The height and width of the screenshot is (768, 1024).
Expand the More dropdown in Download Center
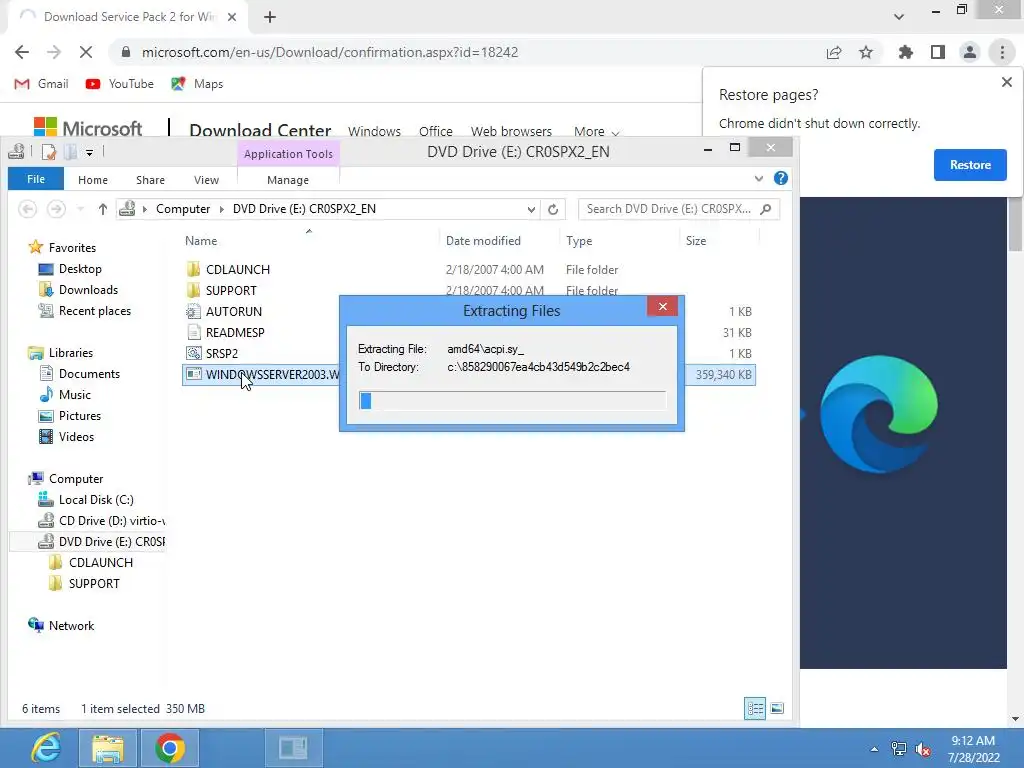tap(596, 131)
